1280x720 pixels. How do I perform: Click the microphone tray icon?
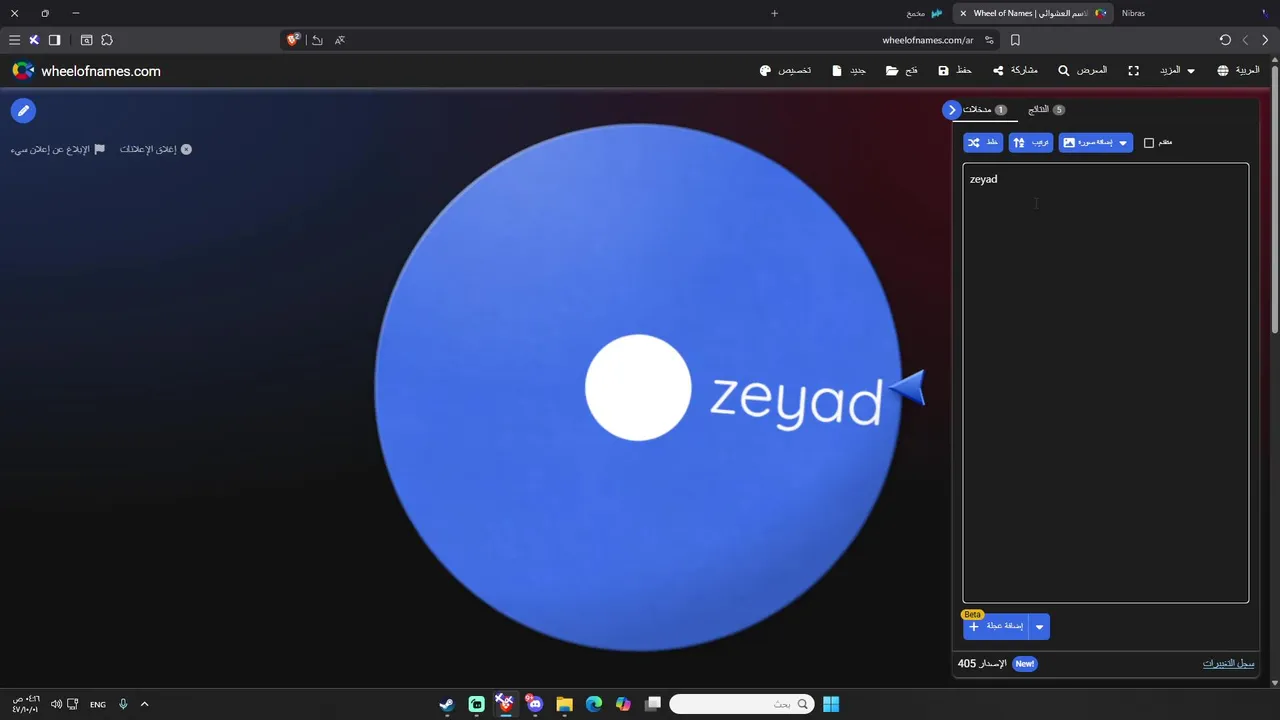click(x=123, y=704)
